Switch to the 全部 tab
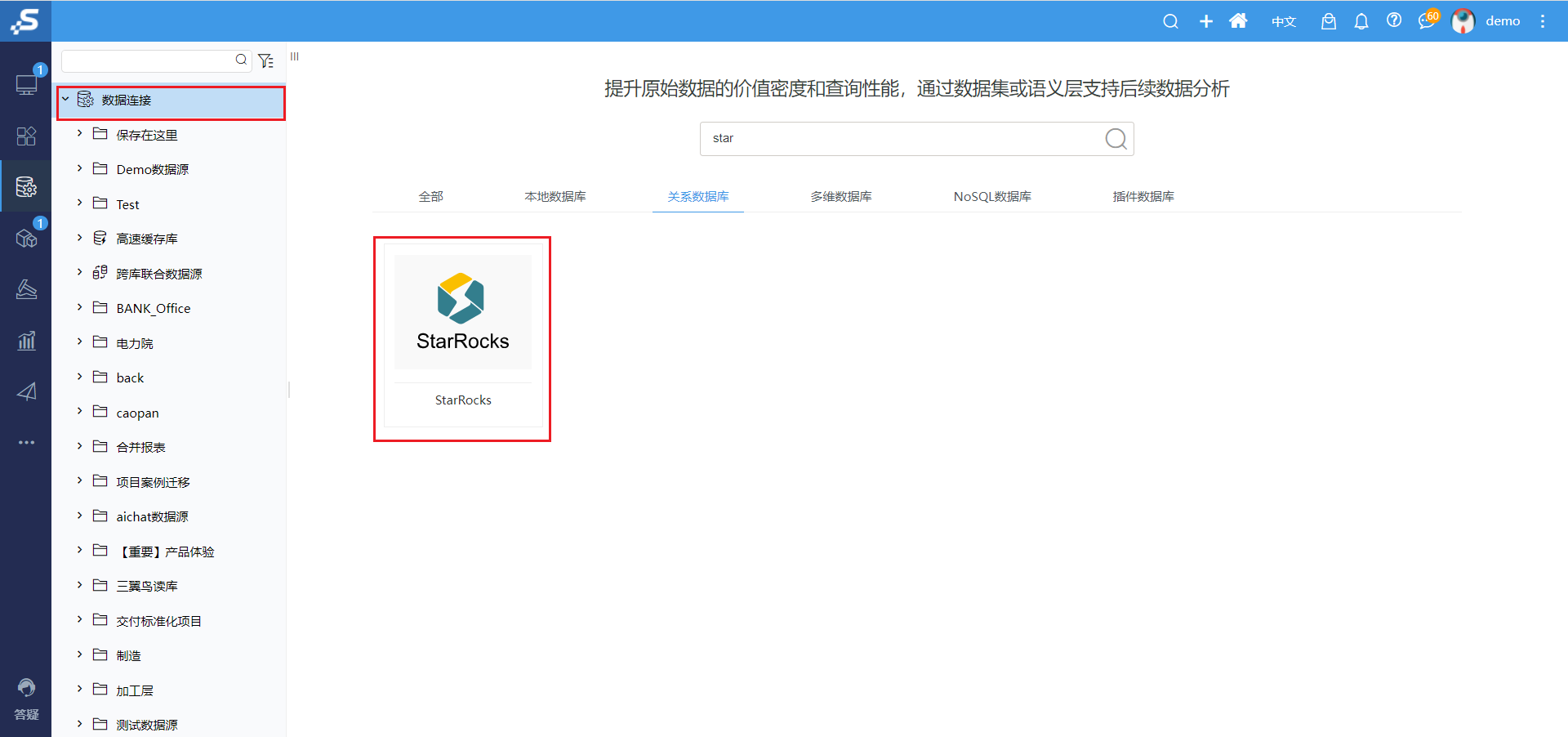 tap(430, 196)
